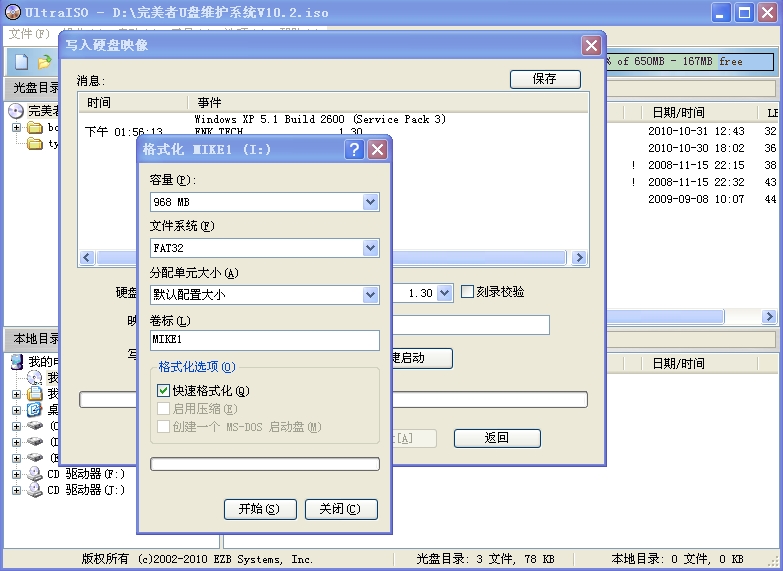Click the New file toolbar icon
The image size is (783, 571).
coord(21,61)
